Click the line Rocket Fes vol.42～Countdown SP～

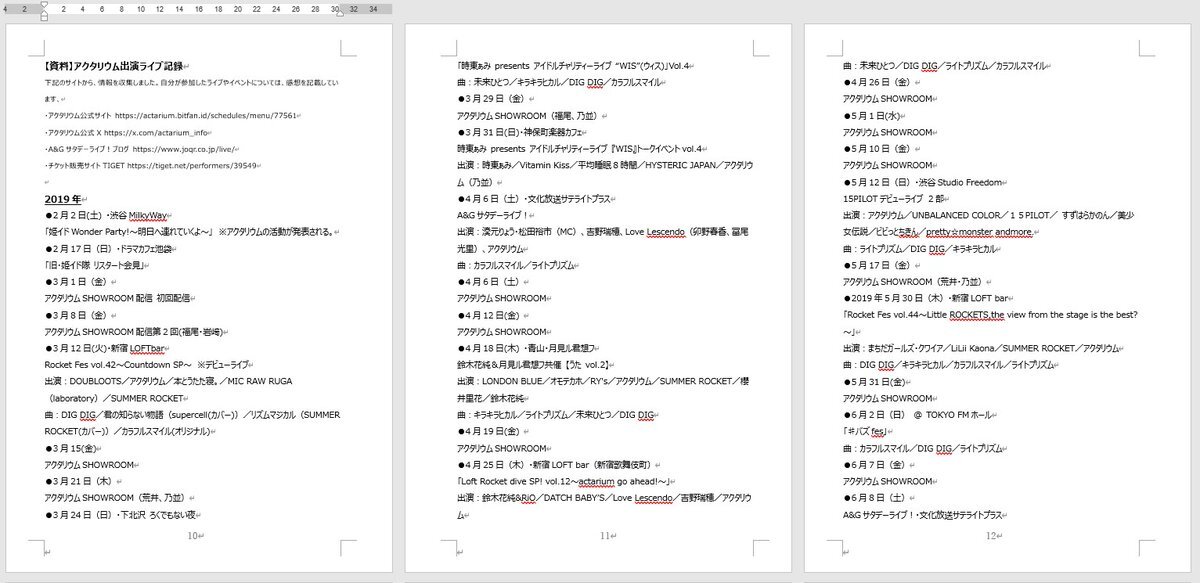coord(150,365)
